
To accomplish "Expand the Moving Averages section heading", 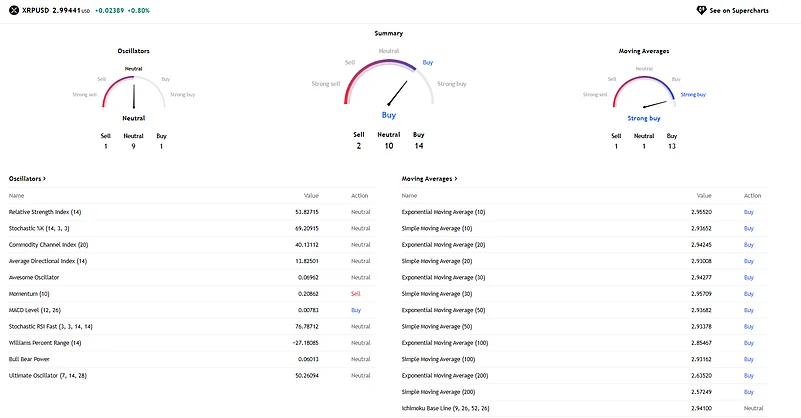I will tap(429, 179).
